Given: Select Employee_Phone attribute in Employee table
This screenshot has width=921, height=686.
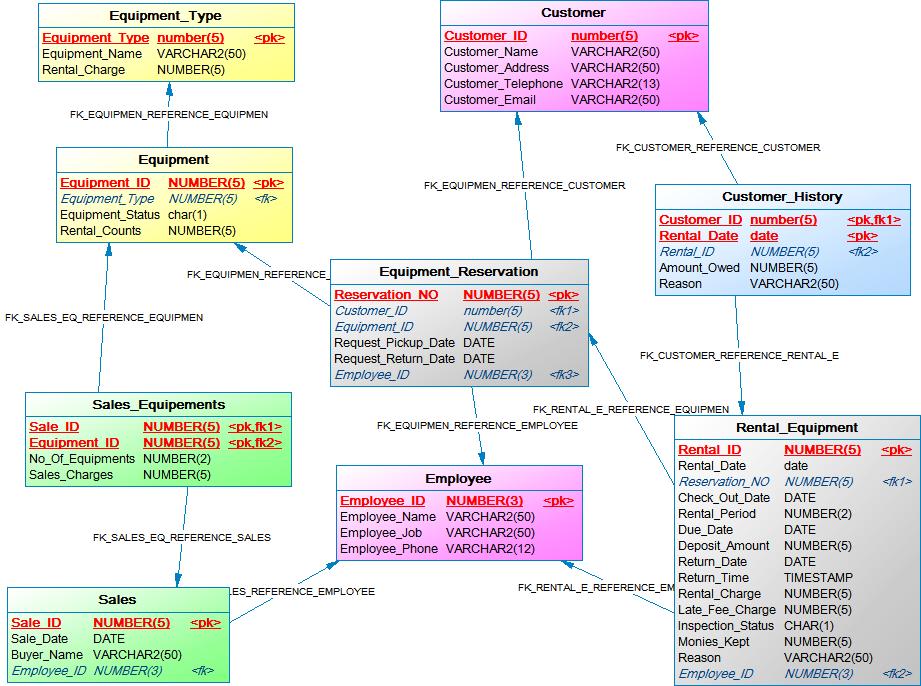Looking at the screenshot, I should click(388, 549).
